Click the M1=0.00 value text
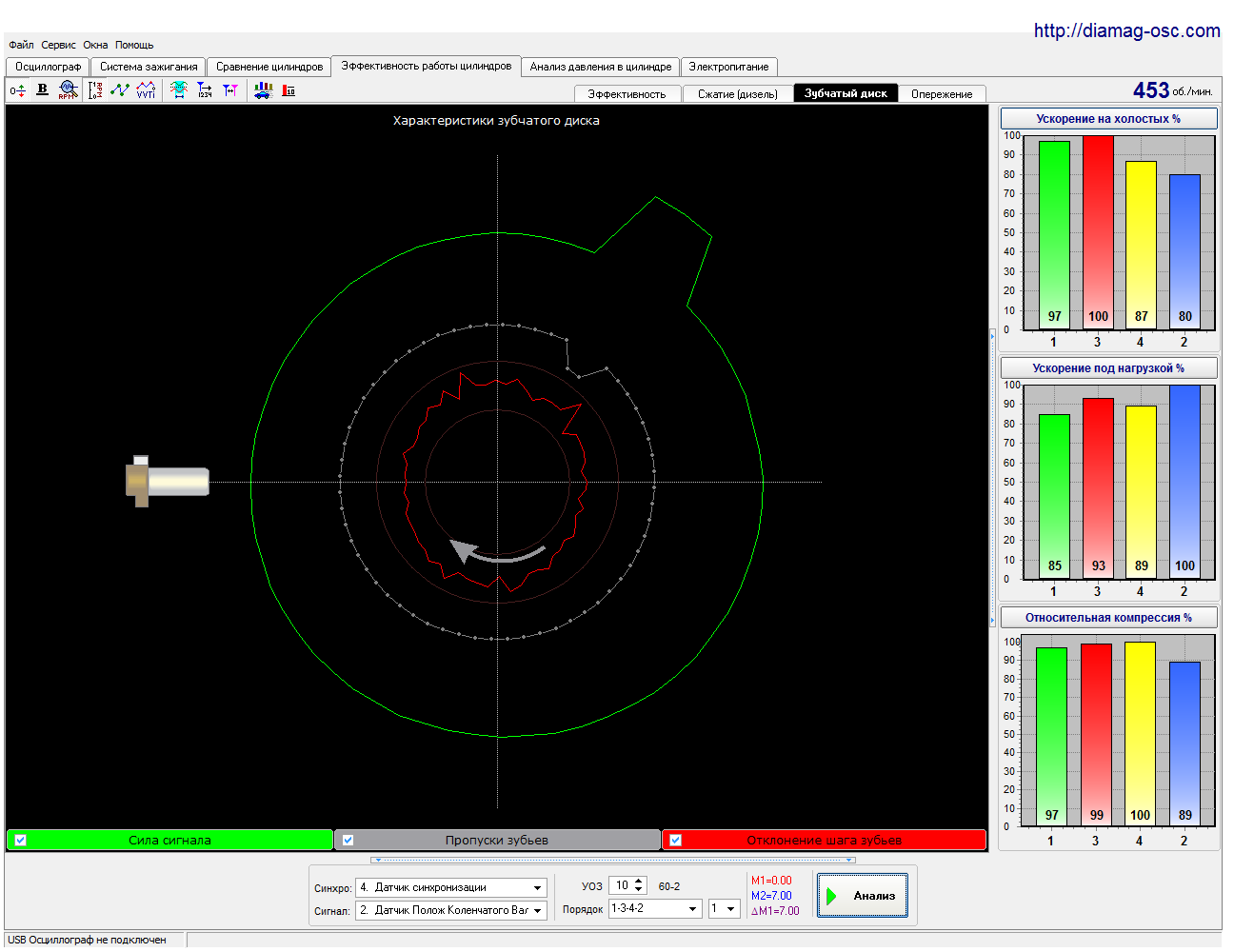The width and height of the screenshot is (1234, 952). point(771,881)
